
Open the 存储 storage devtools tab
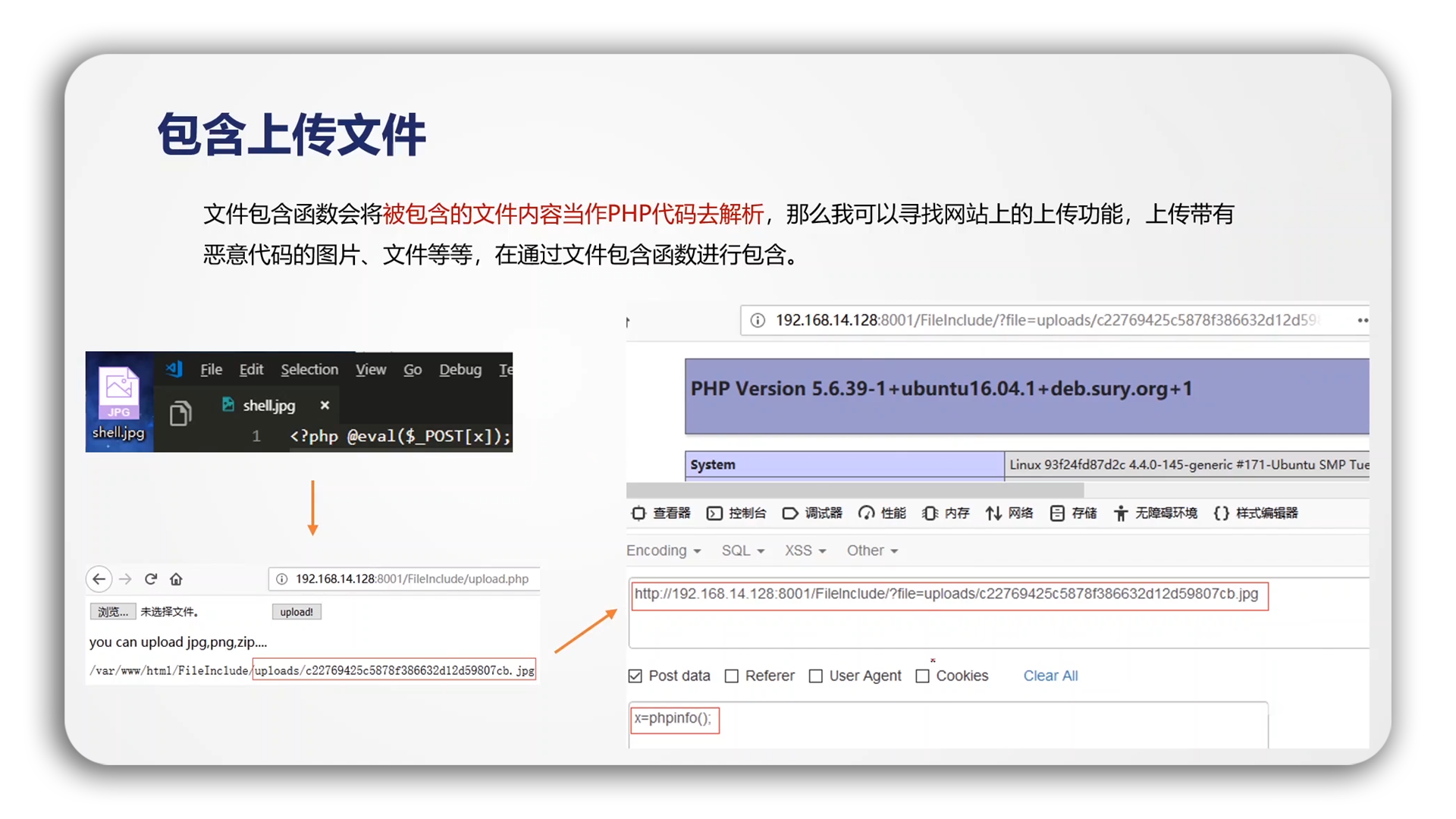click(x=1073, y=513)
